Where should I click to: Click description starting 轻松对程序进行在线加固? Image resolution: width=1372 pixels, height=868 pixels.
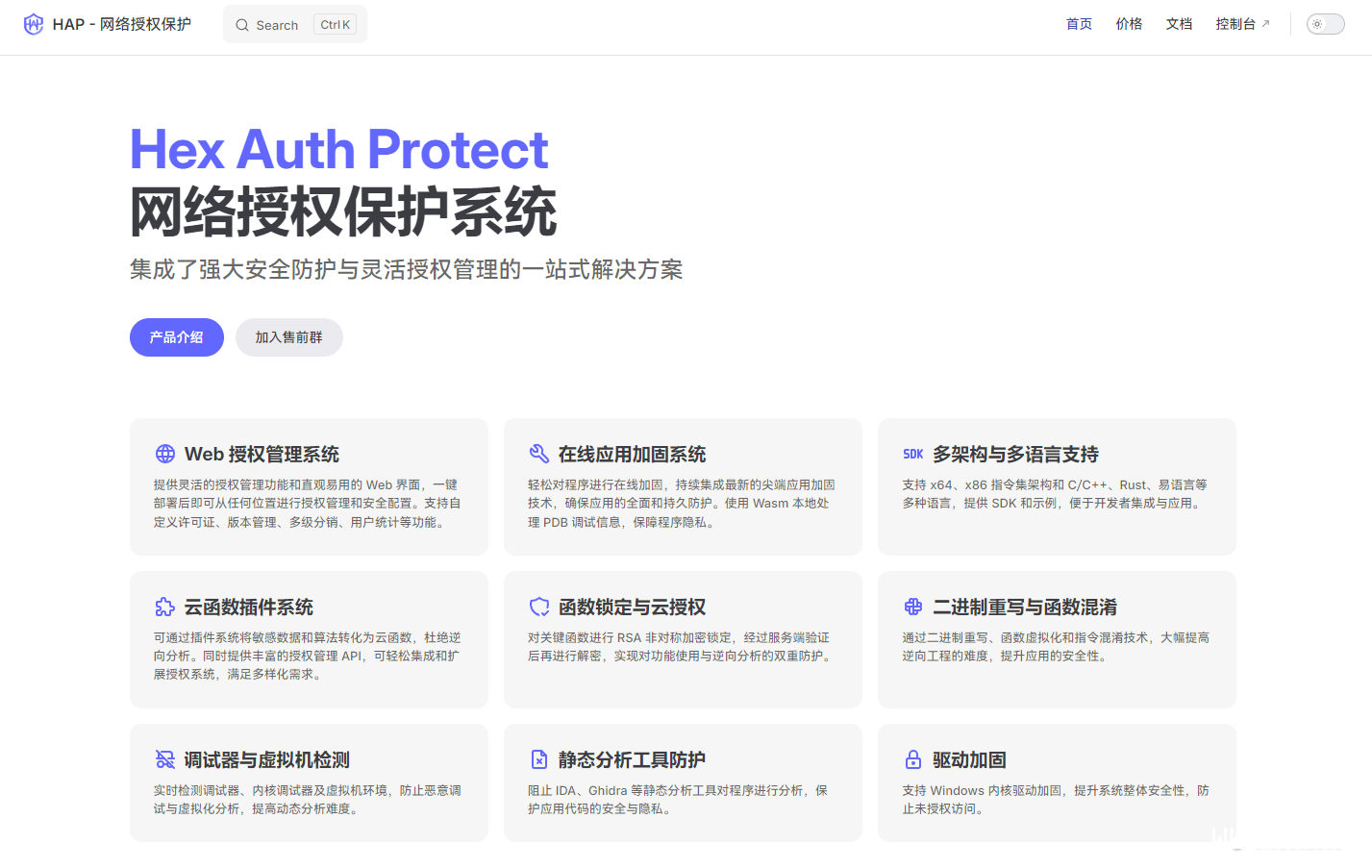682,504
